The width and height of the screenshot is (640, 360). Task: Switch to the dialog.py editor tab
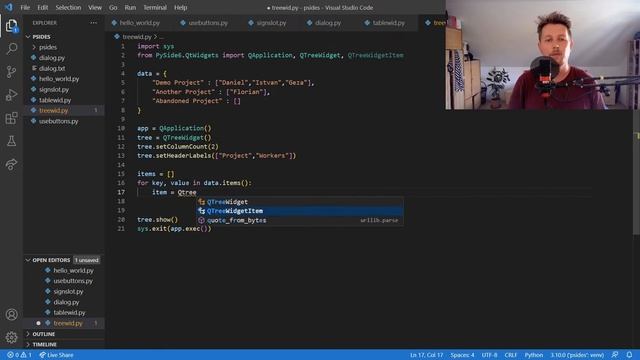[324, 23]
